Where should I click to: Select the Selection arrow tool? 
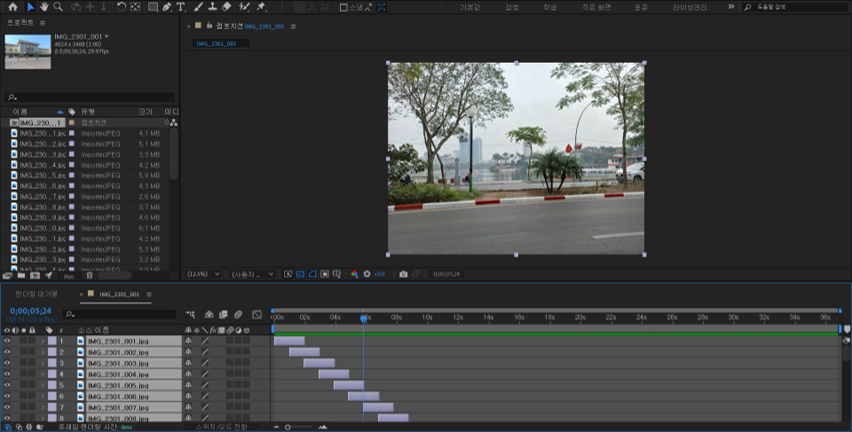point(30,7)
